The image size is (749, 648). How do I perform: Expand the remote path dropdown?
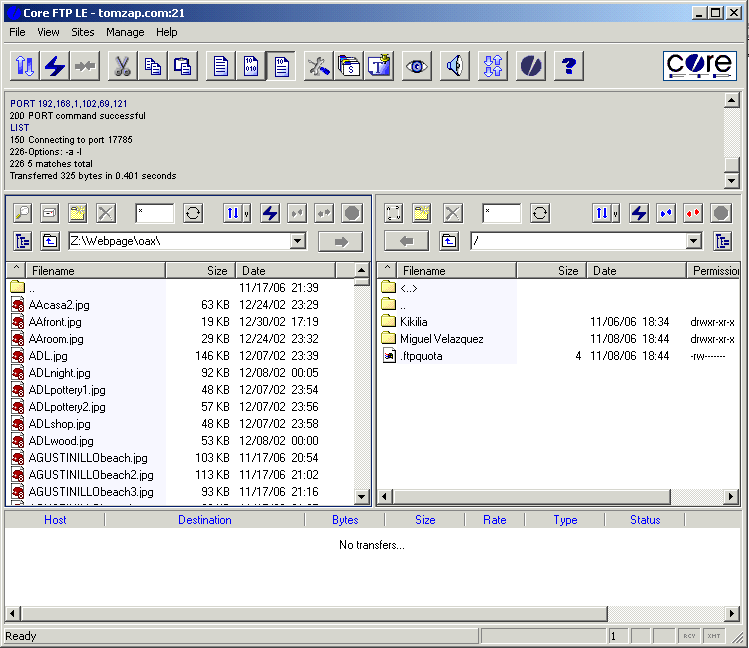coord(694,241)
